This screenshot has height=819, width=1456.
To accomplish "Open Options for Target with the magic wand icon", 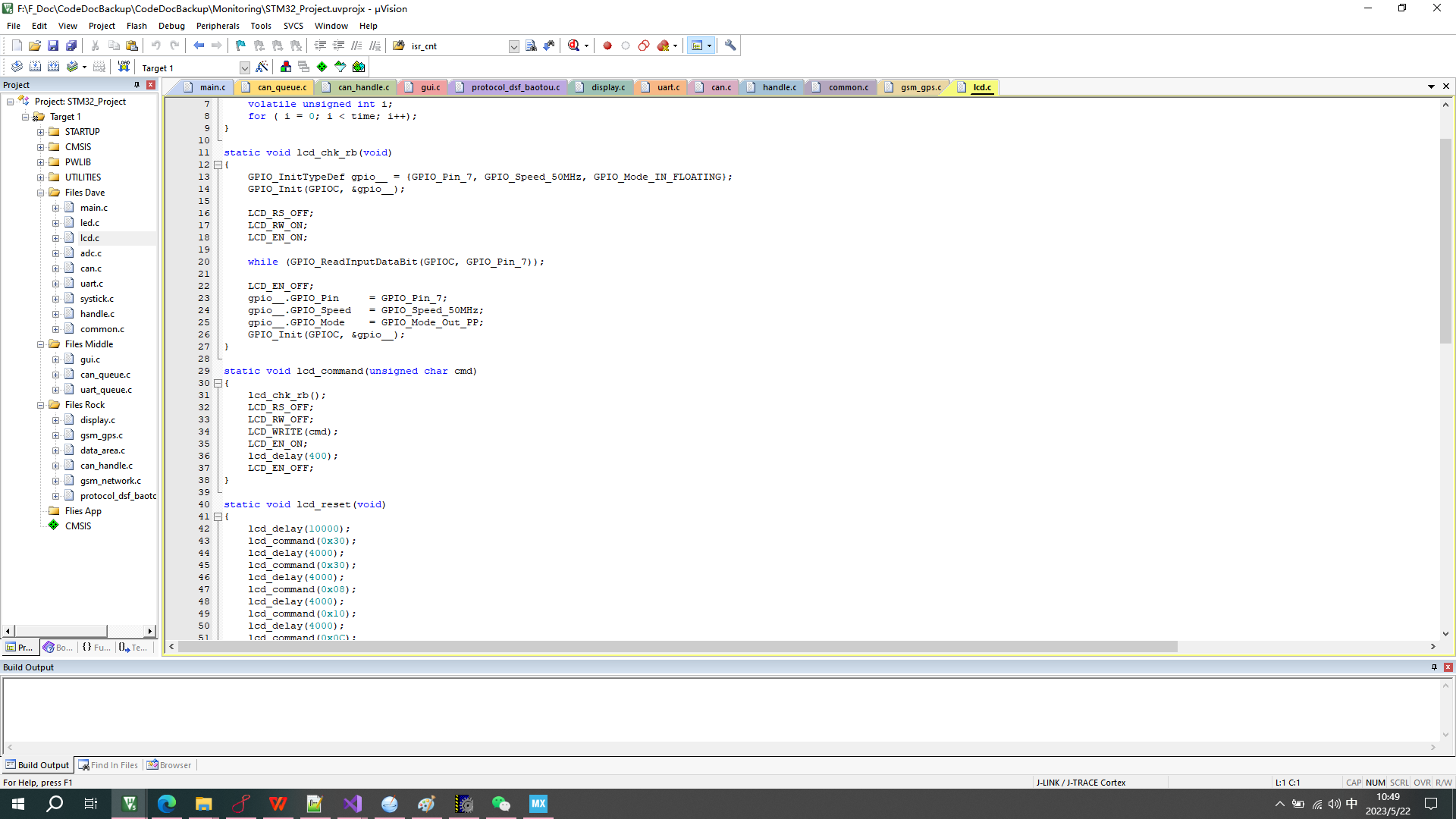I will [262, 67].
